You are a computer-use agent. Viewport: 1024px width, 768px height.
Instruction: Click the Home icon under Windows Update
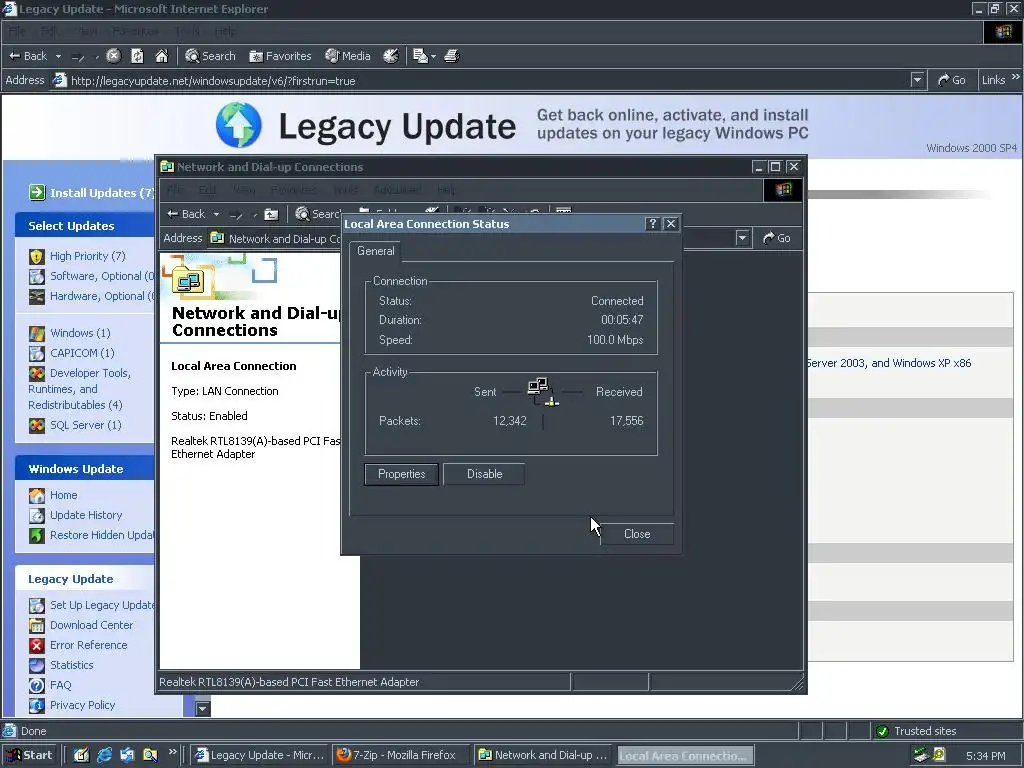pyautogui.click(x=37, y=496)
